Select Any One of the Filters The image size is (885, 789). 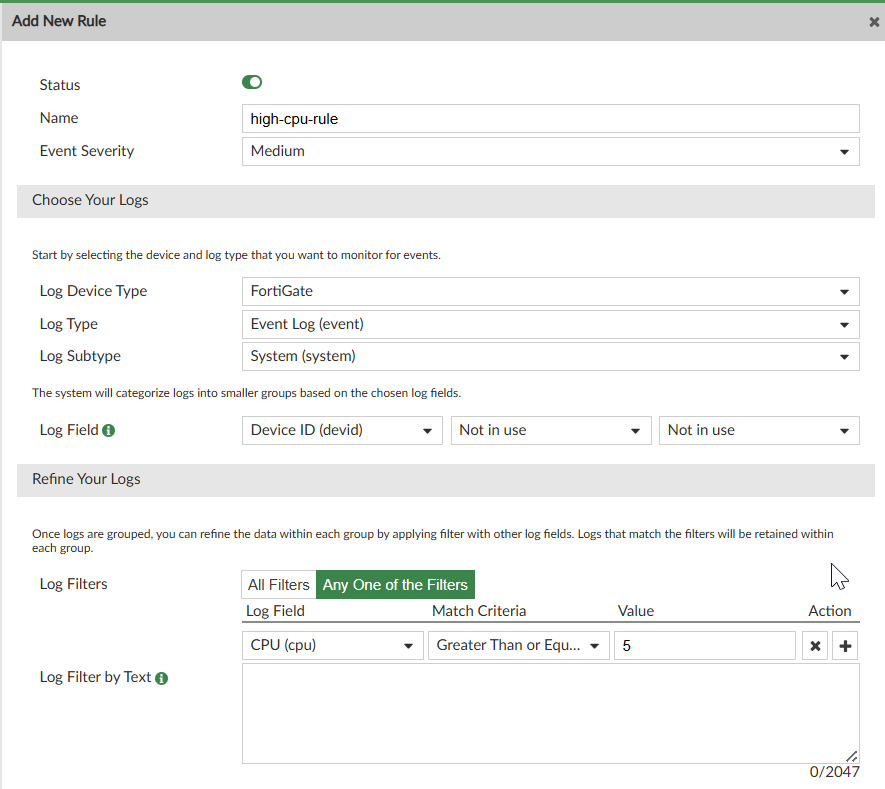point(395,585)
